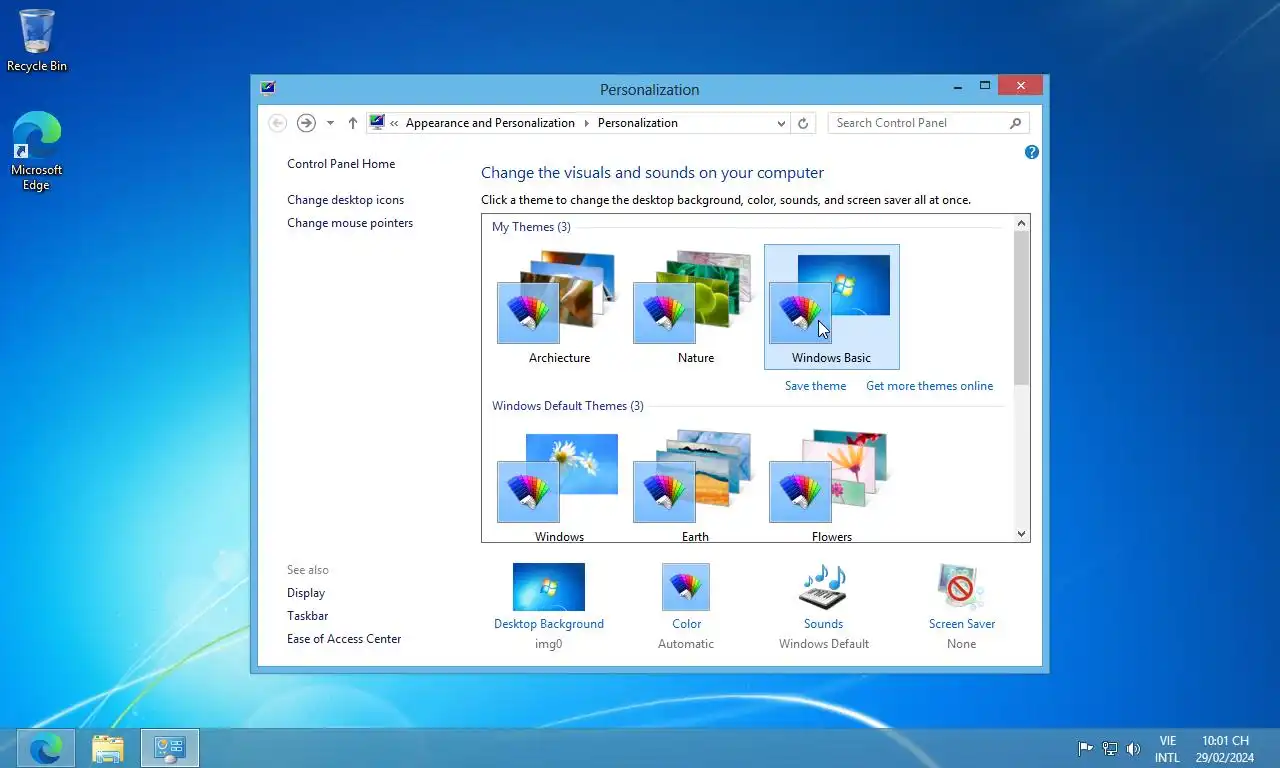
Task: Open Desktop Background settings icon
Action: tap(549, 587)
